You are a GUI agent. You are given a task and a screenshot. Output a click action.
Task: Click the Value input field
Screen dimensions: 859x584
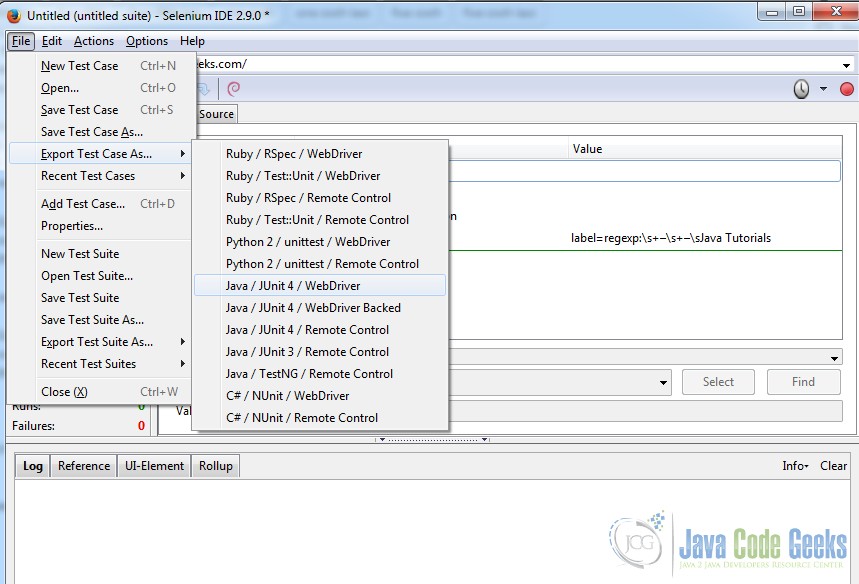645,411
